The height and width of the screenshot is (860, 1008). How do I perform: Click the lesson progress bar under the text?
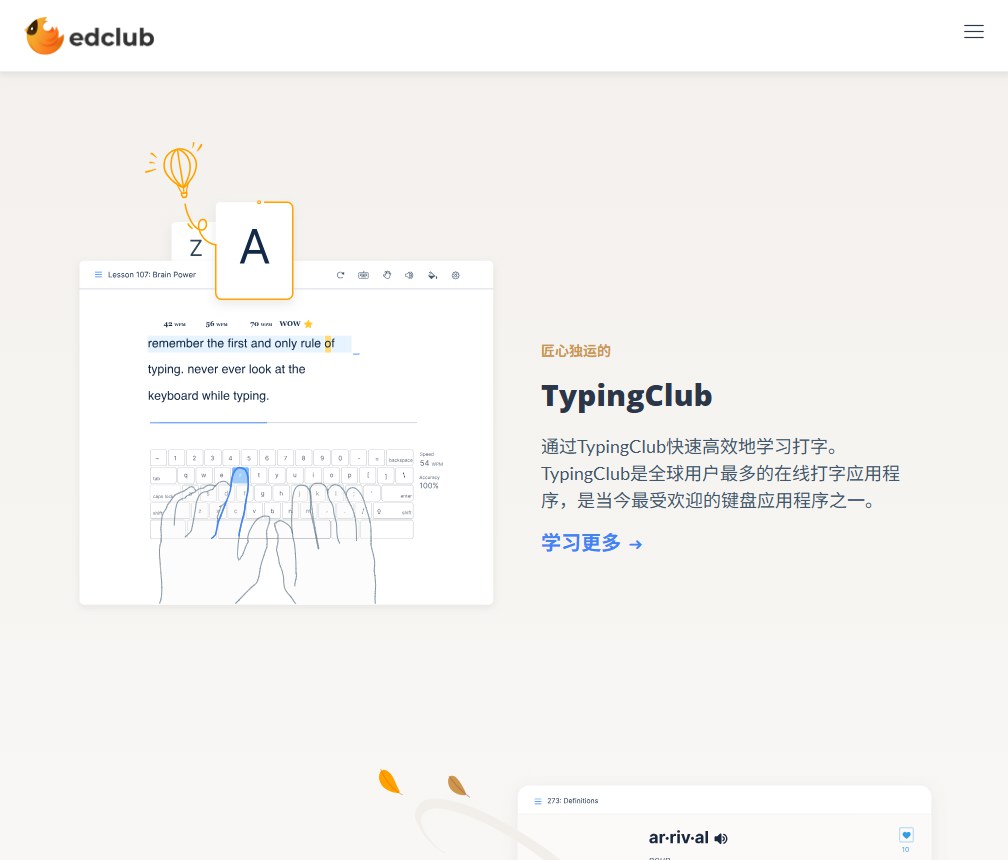(x=283, y=422)
